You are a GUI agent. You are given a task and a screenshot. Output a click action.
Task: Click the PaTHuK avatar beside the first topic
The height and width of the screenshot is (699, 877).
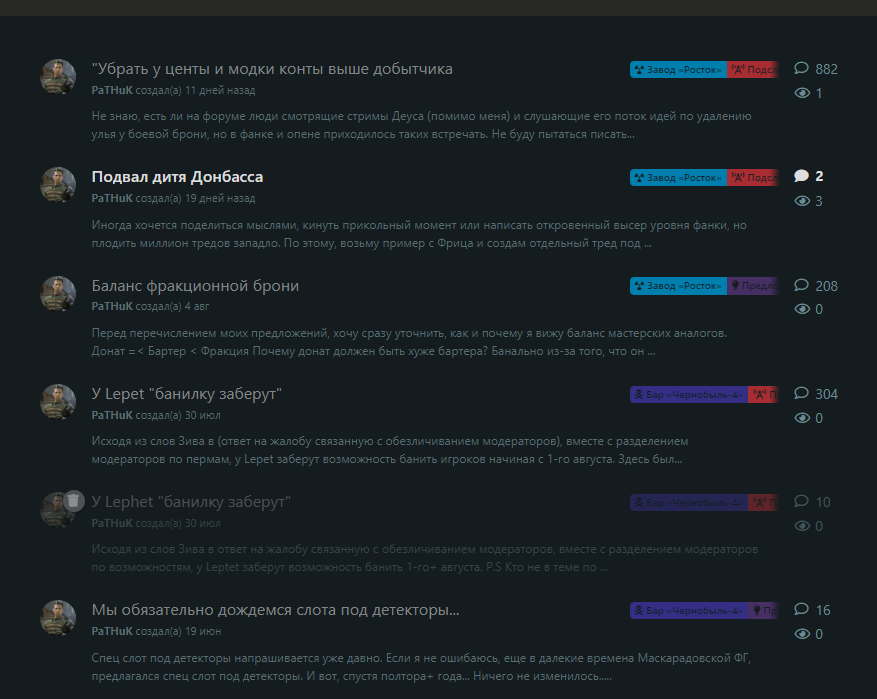pyautogui.click(x=57, y=77)
